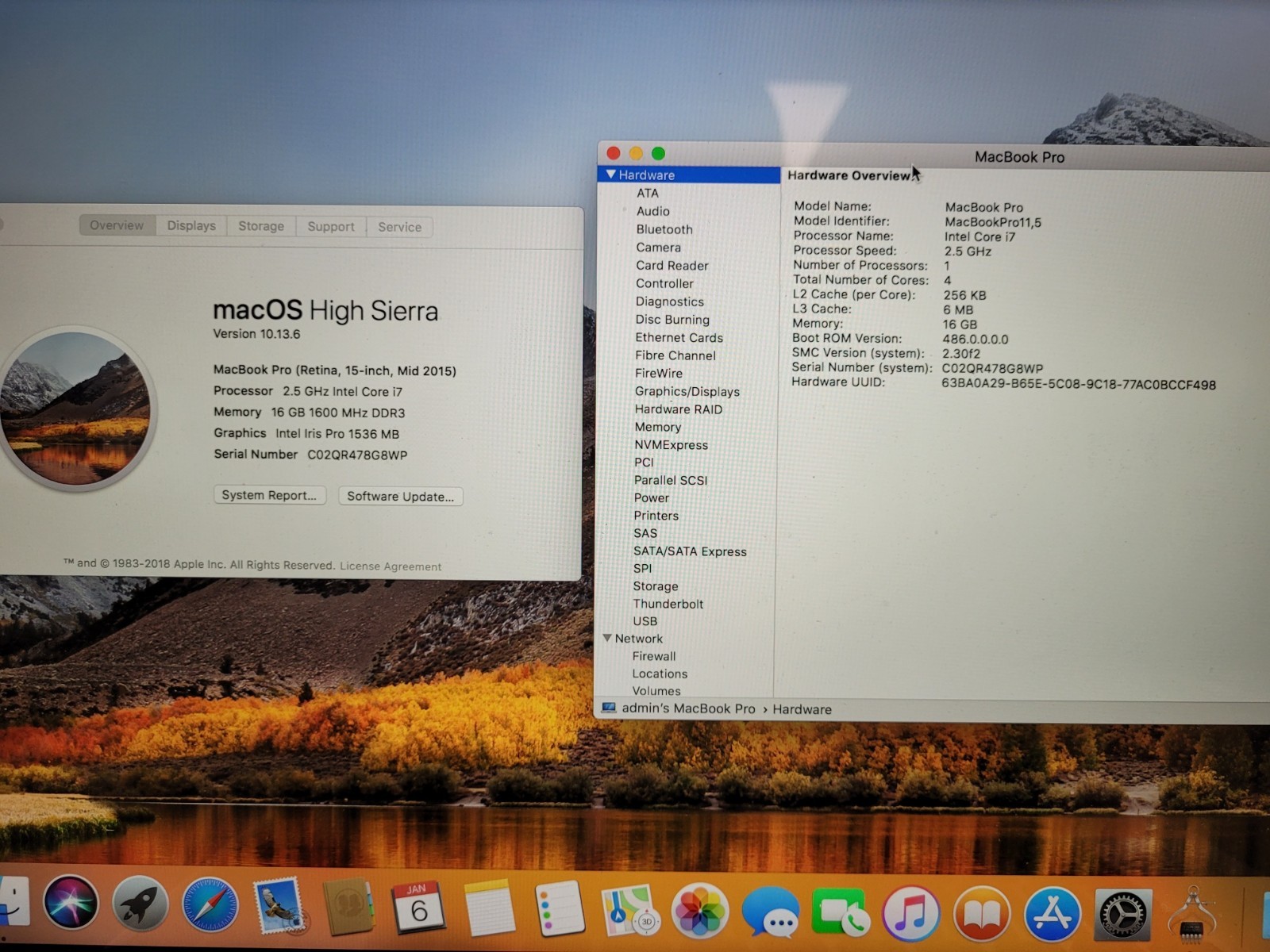1270x952 pixels.
Task: Select ATA in the sidebar
Action: (648, 193)
